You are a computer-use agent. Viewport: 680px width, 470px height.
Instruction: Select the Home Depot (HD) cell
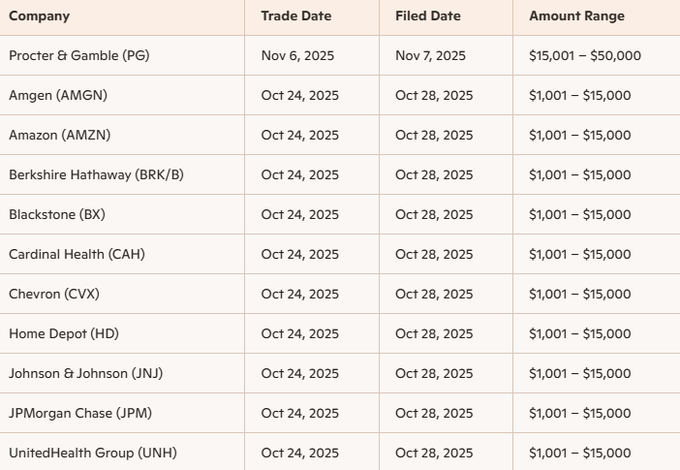63,333
